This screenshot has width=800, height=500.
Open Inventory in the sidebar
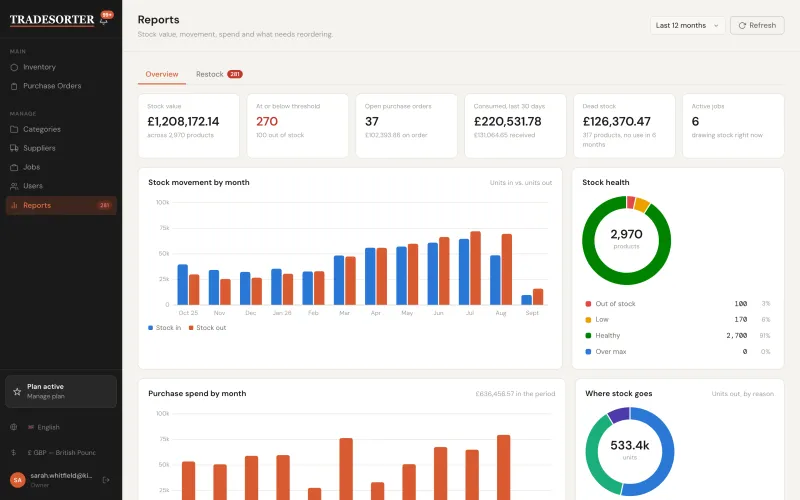tap(61, 67)
